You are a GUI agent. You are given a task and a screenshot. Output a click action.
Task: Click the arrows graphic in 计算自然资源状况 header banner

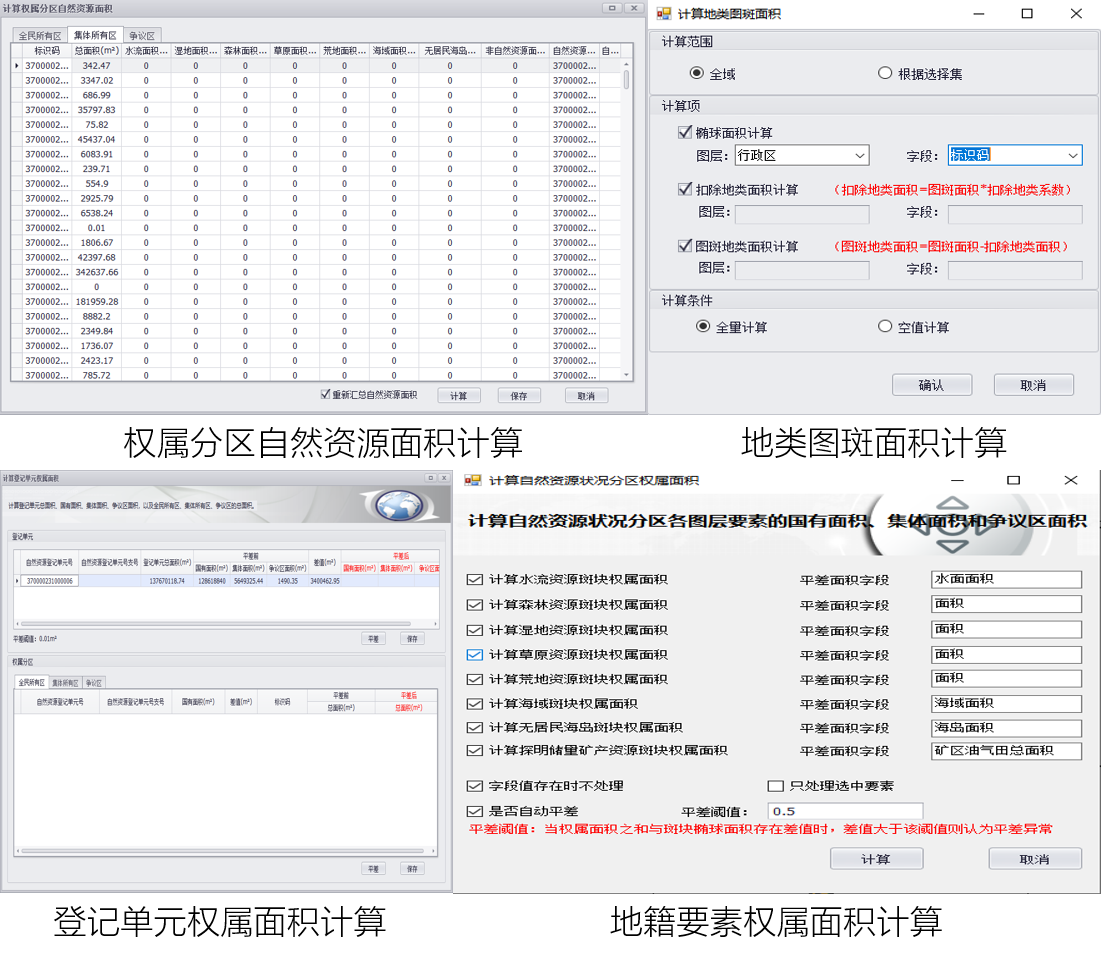click(954, 525)
